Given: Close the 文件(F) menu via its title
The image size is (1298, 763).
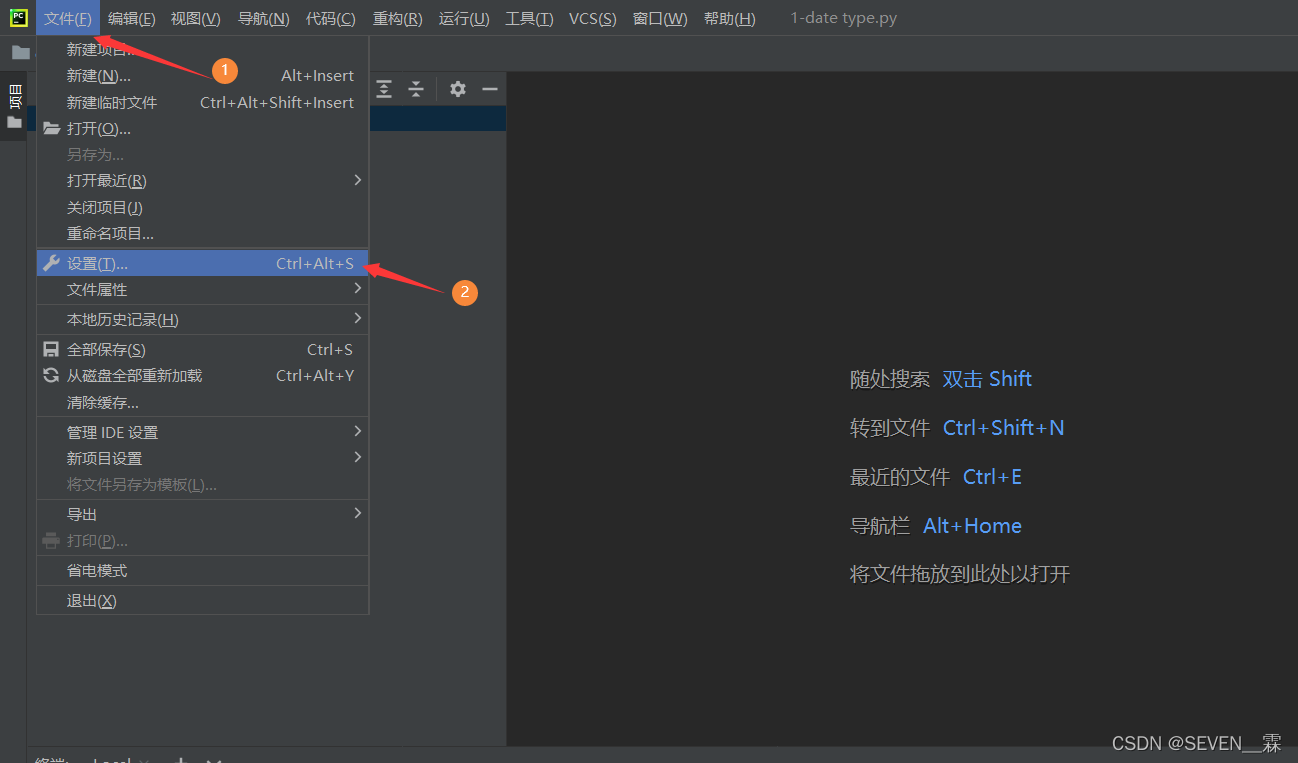Looking at the screenshot, I should pos(68,18).
